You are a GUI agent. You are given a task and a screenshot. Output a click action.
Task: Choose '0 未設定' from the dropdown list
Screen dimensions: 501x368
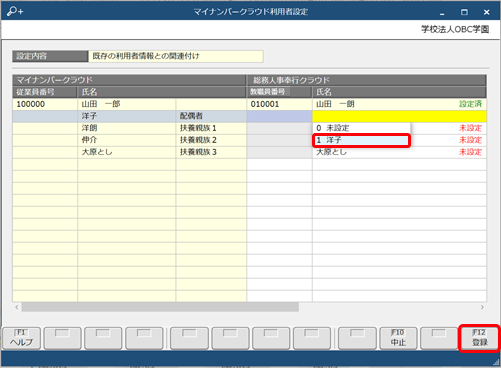click(361, 128)
